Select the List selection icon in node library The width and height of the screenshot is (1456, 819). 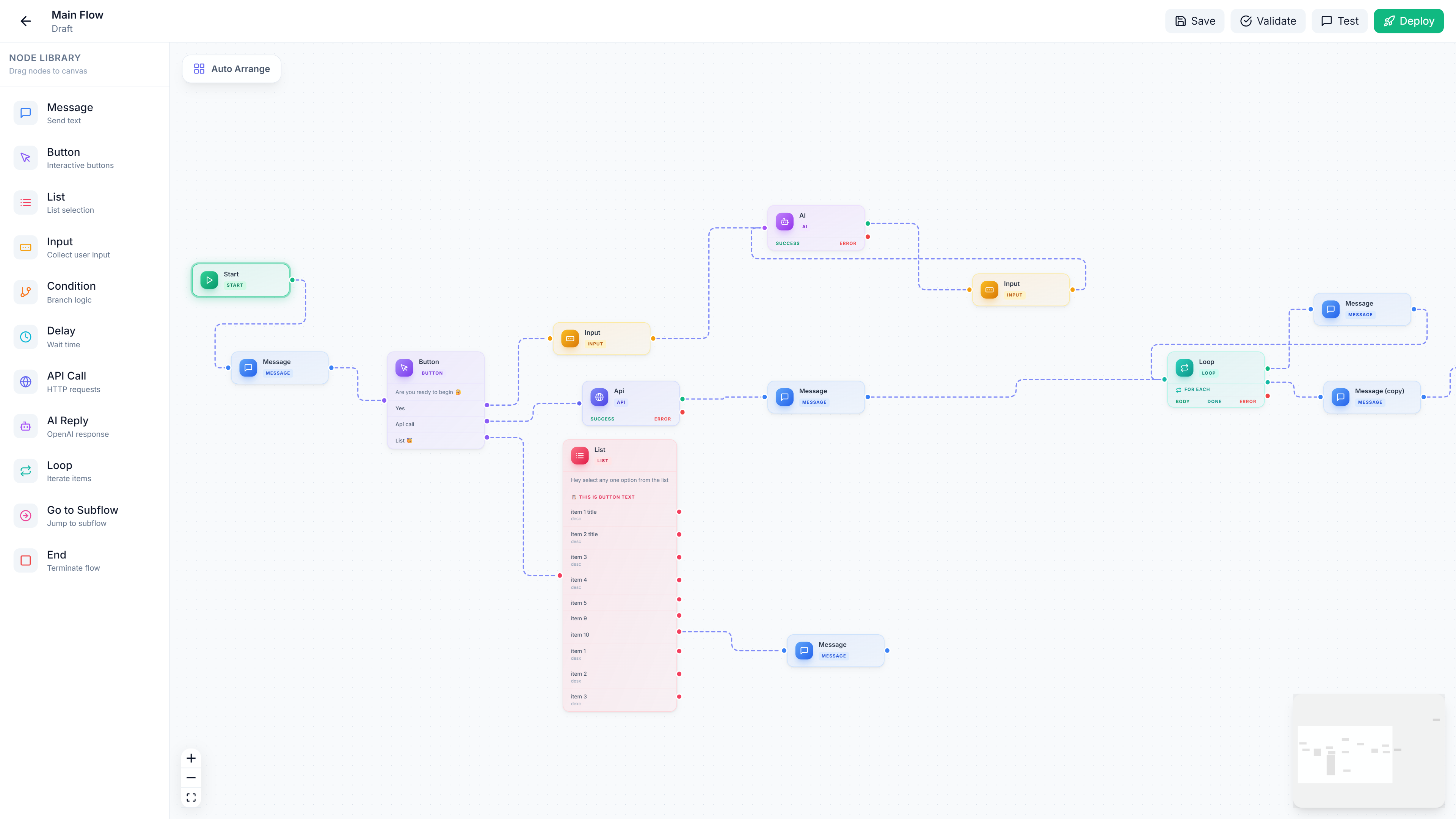tap(25, 202)
